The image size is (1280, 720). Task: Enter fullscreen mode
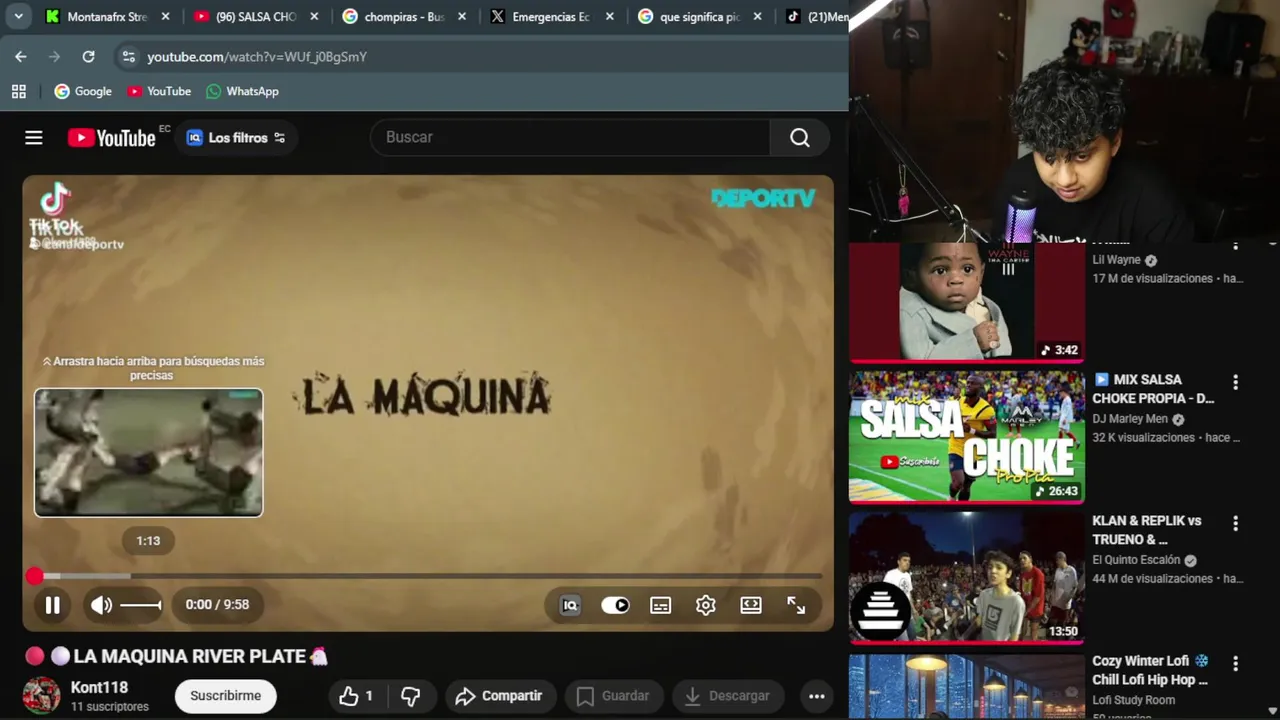click(796, 605)
